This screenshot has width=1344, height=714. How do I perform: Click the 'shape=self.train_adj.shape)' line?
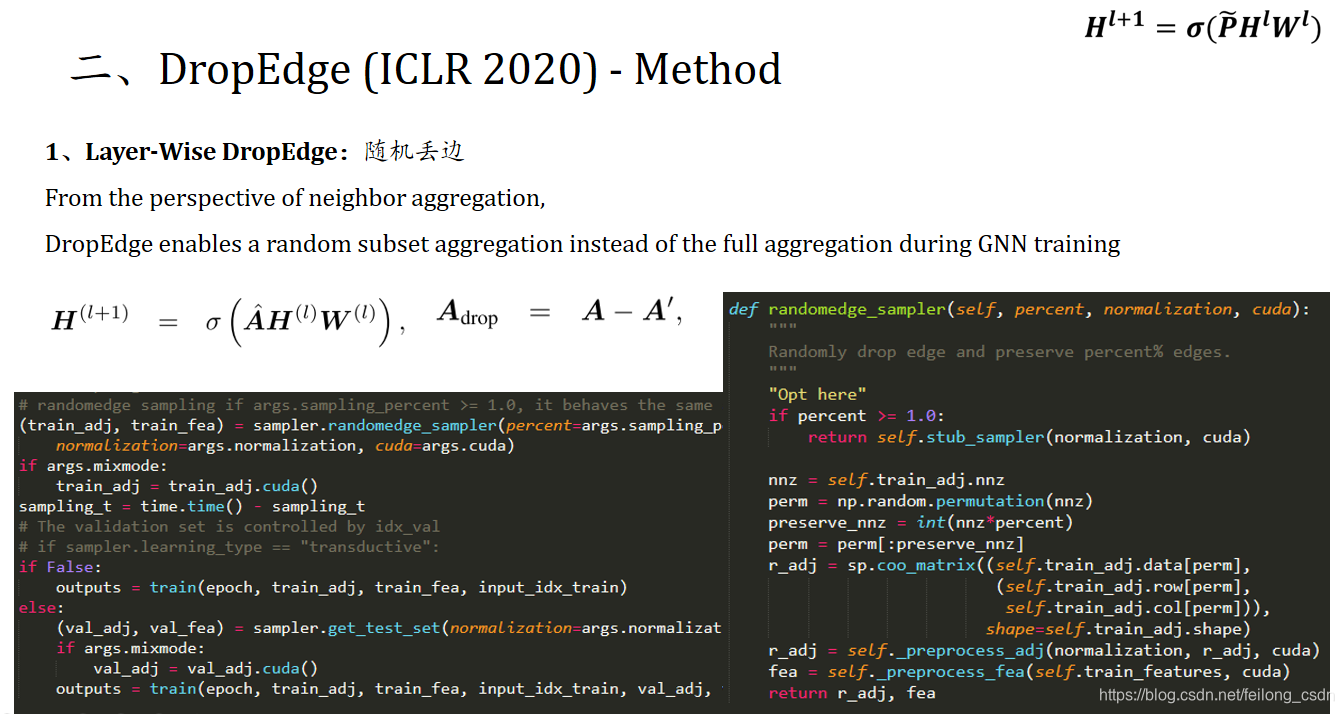(1118, 629)
